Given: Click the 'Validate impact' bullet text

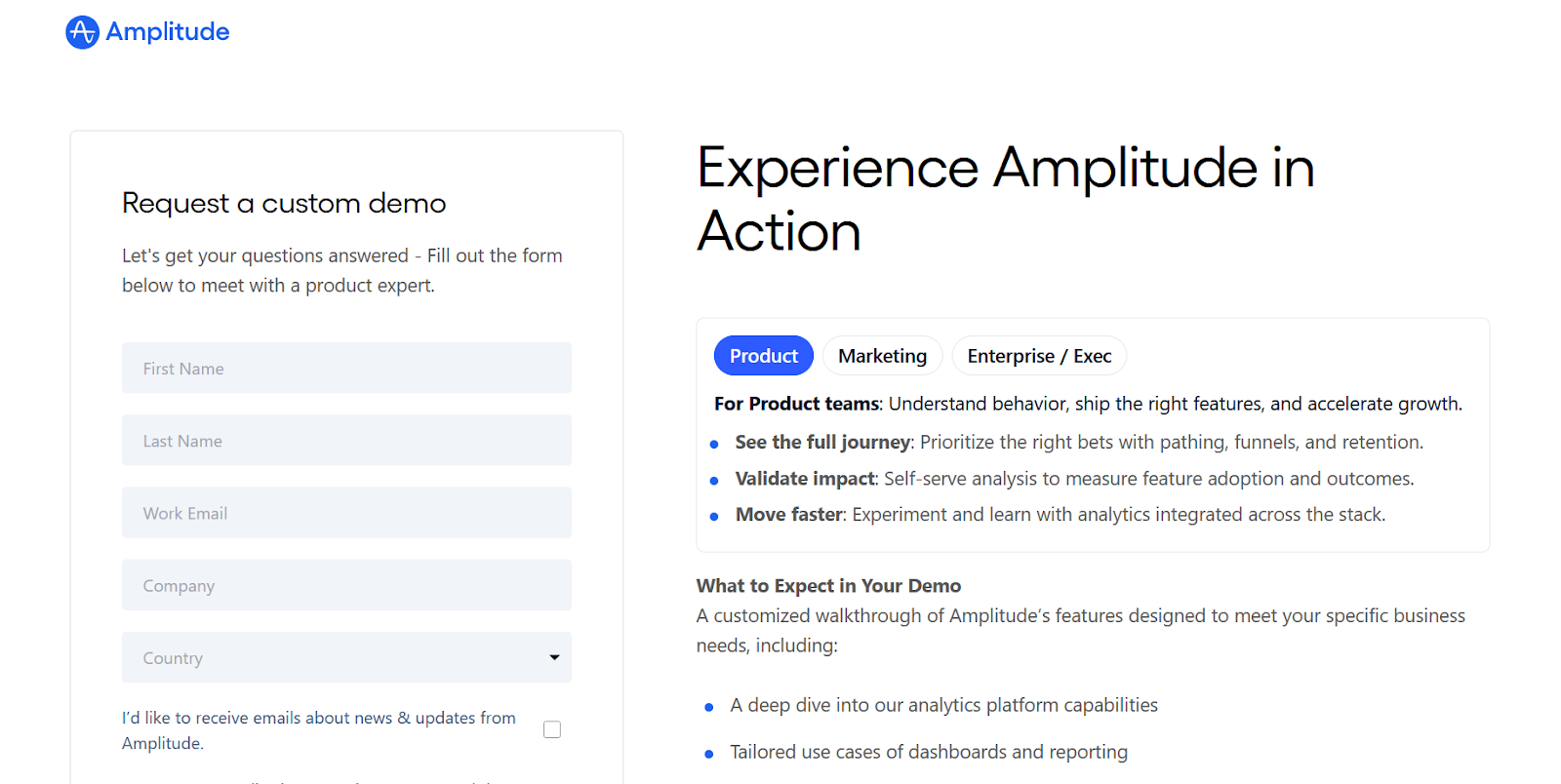Looking at the screenshot, I should (1074, 478).
